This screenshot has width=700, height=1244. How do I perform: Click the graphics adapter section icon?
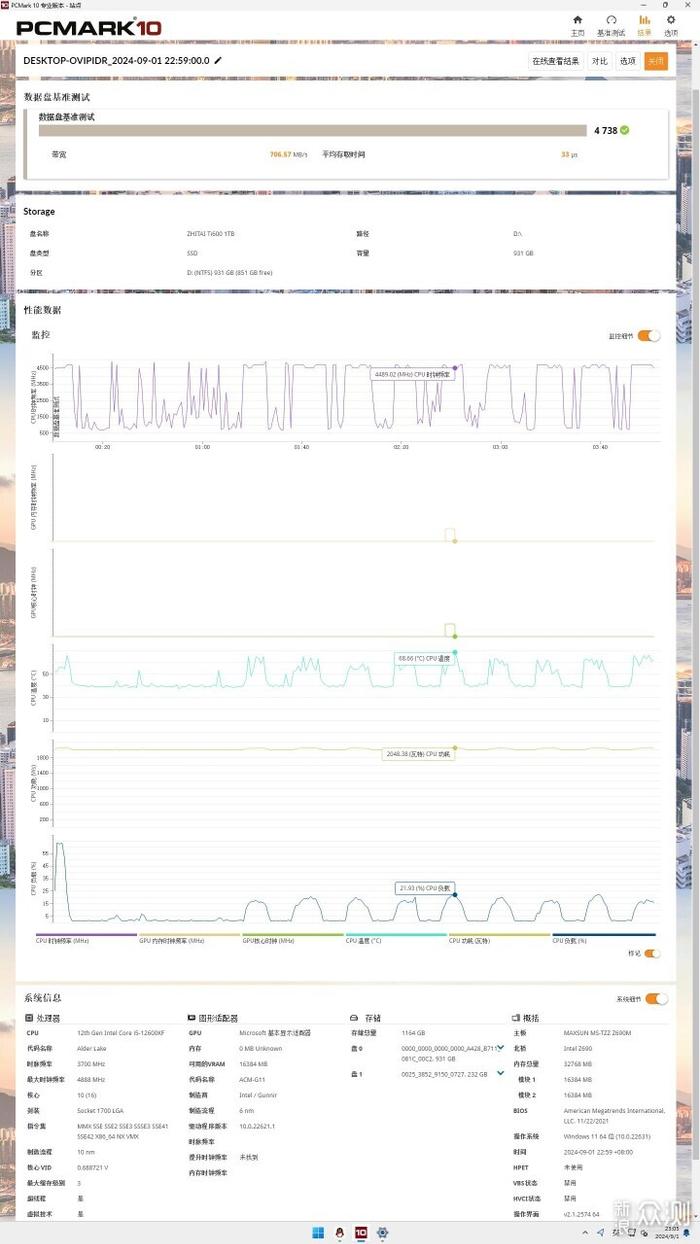191,1017
